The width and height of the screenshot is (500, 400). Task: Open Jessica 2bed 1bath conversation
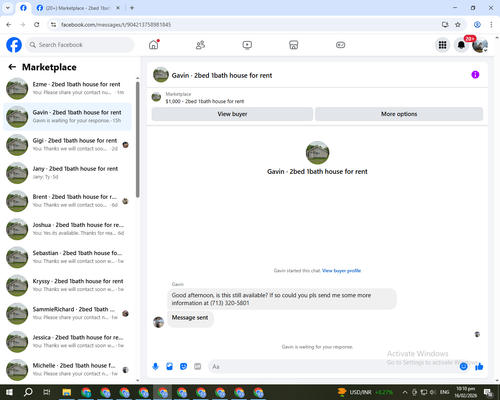(68, 341)
